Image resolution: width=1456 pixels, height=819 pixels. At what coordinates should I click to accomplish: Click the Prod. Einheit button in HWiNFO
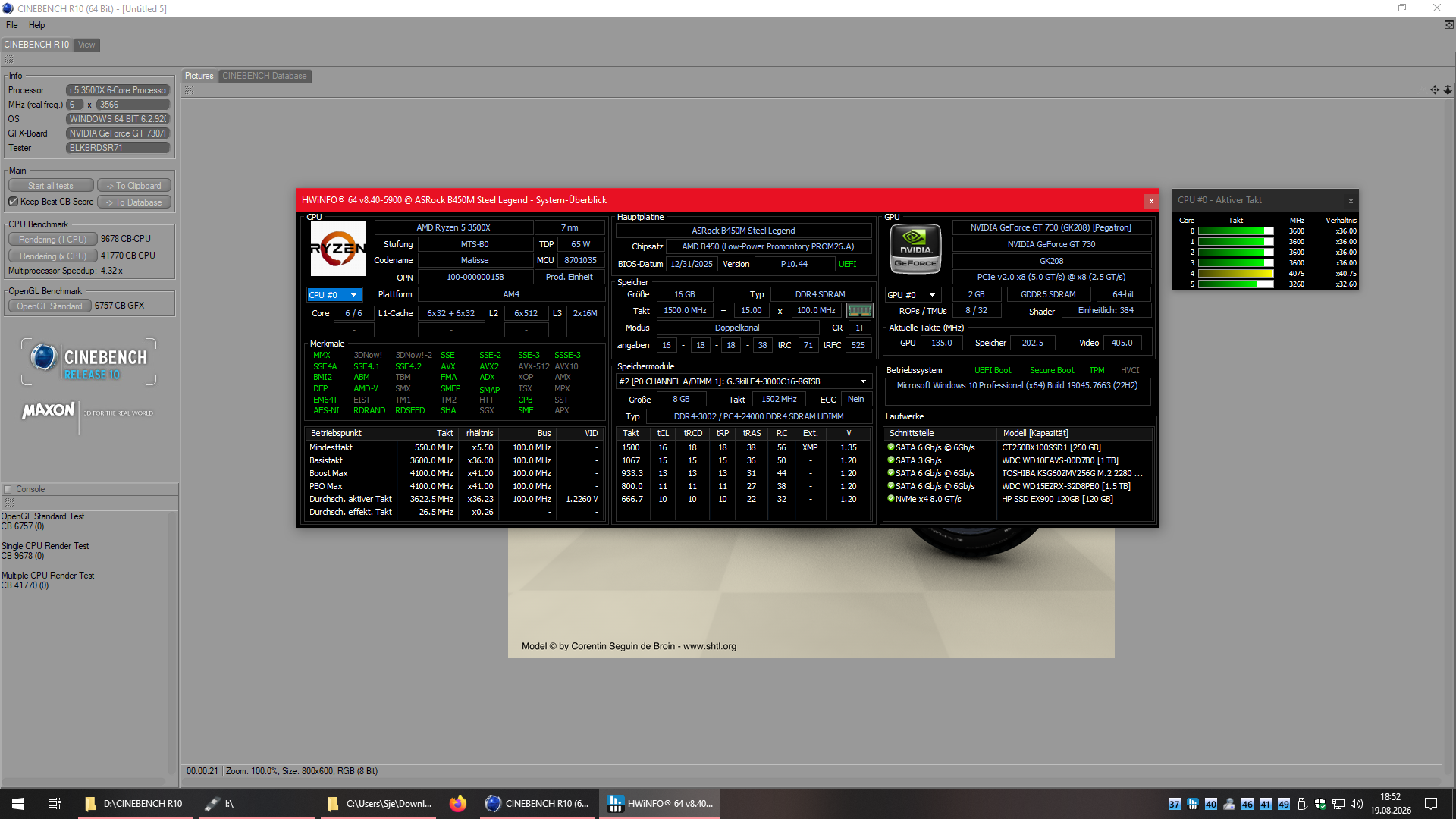tap(570, 277)
